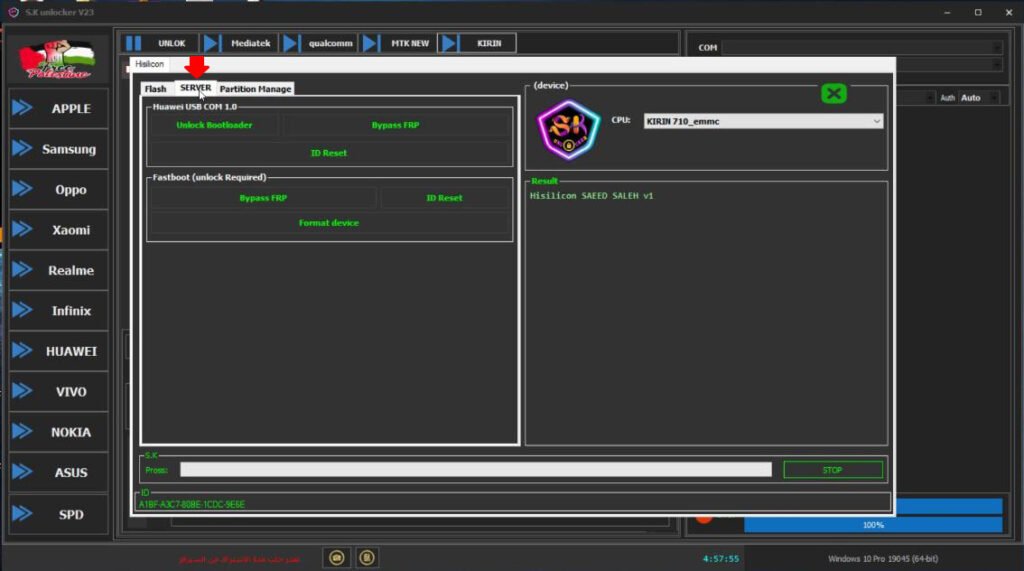This screenshot has width=1024, height=571.
Task: Click the right round icon in bottom bar
Action: point(367,557)
